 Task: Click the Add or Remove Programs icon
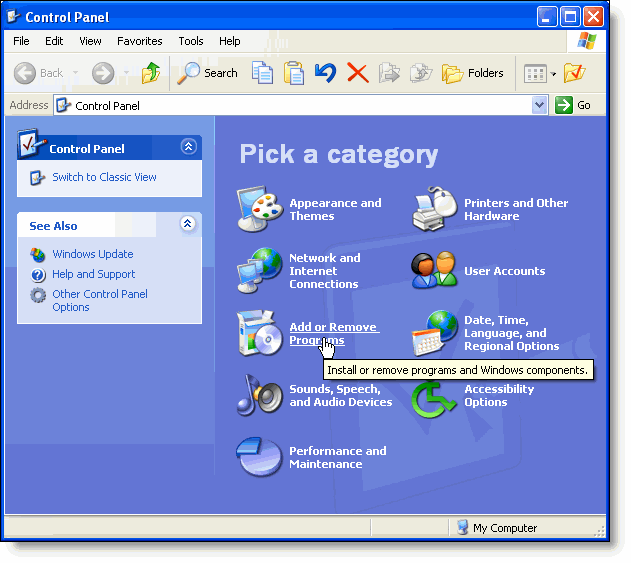point(260,333)
